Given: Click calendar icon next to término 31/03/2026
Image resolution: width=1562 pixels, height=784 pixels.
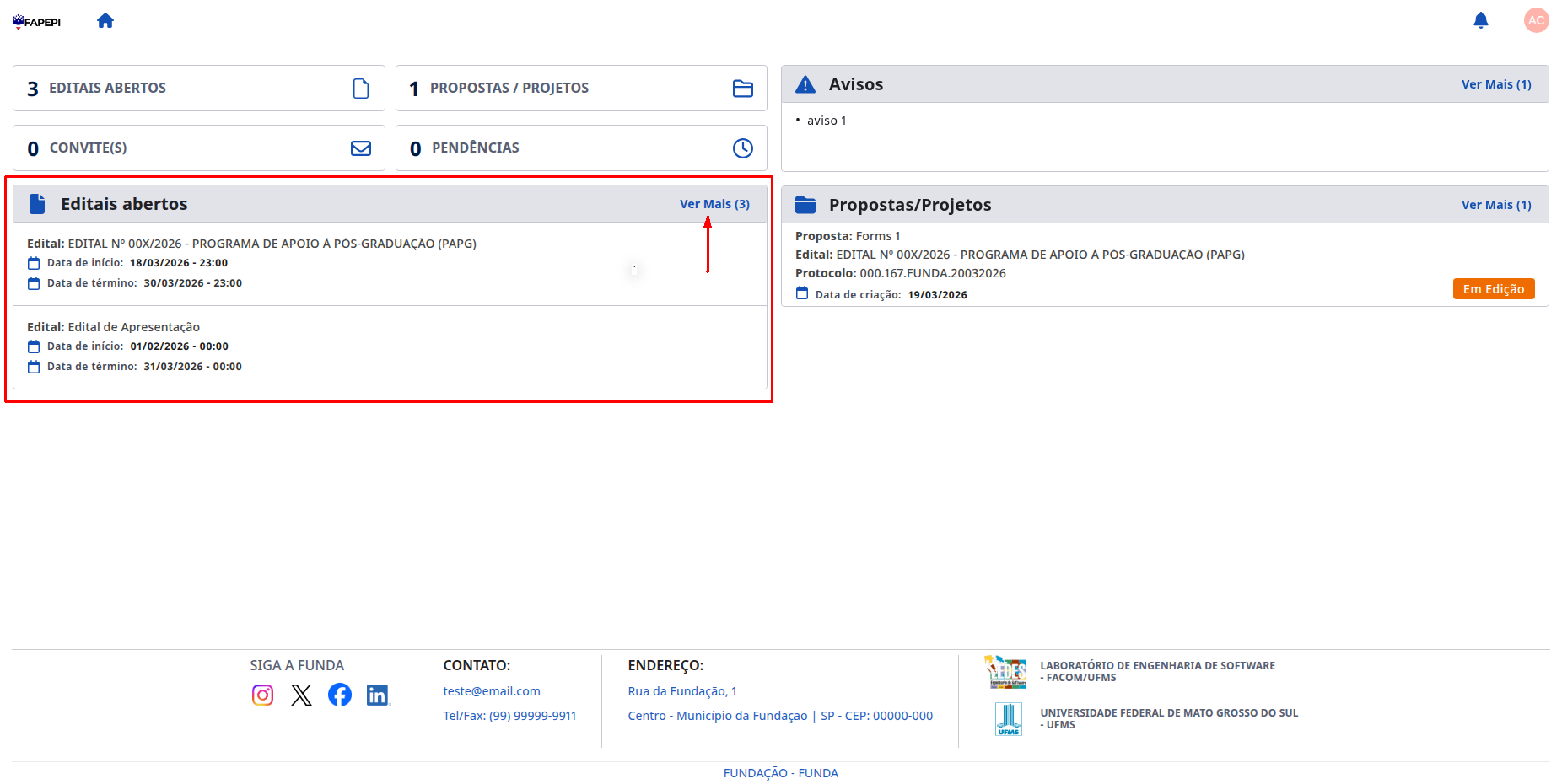Looking at the screenshot, I should tap(34, 367).
